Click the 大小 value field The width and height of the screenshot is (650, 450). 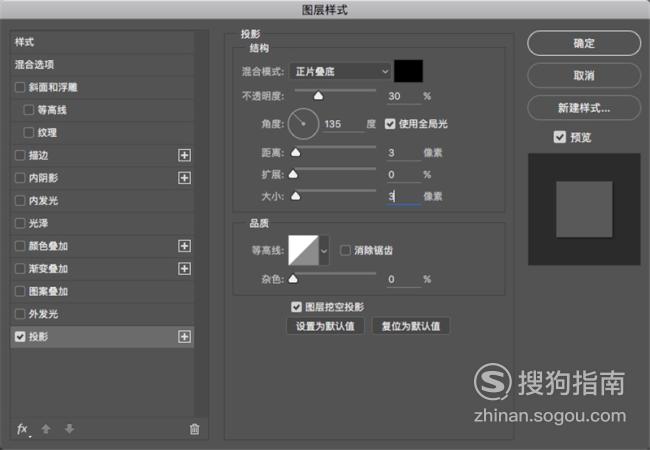click(x=403, y=196)
